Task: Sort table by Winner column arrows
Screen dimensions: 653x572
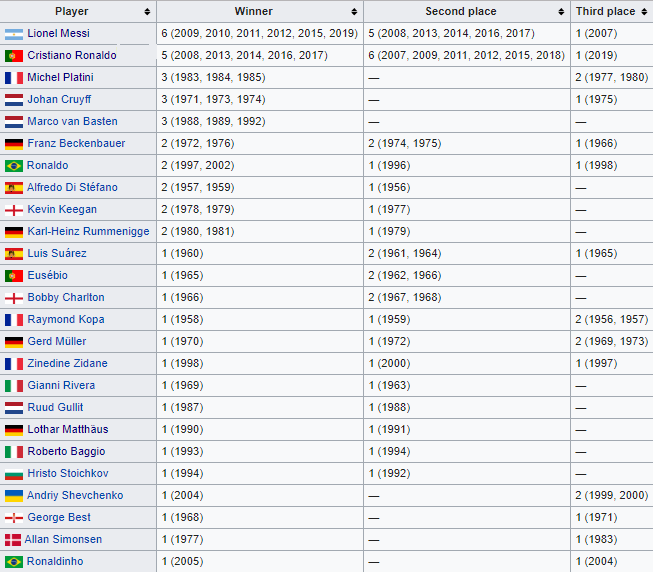Action: 355,11
